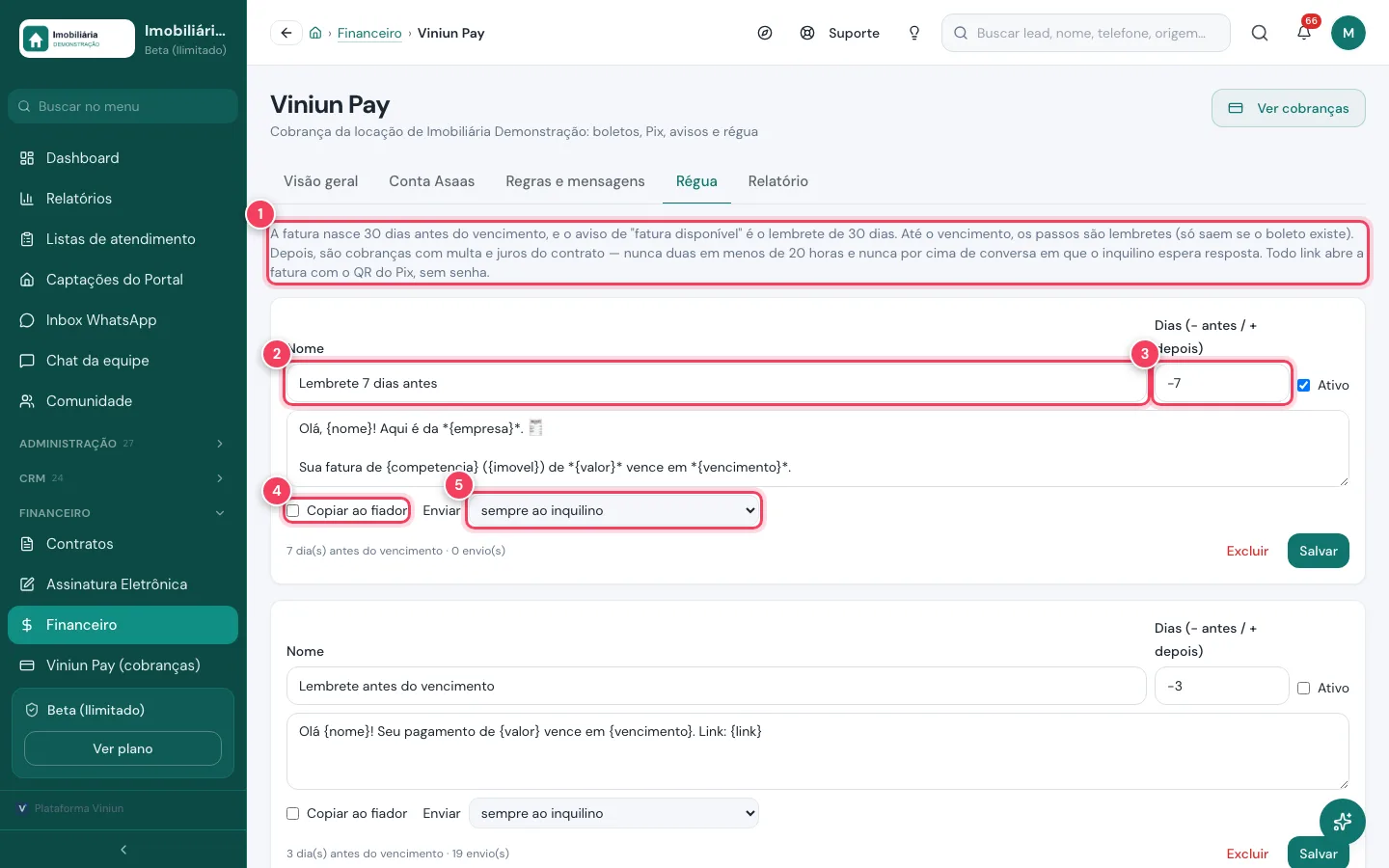Click the Ver plano button

click(123, 748)
